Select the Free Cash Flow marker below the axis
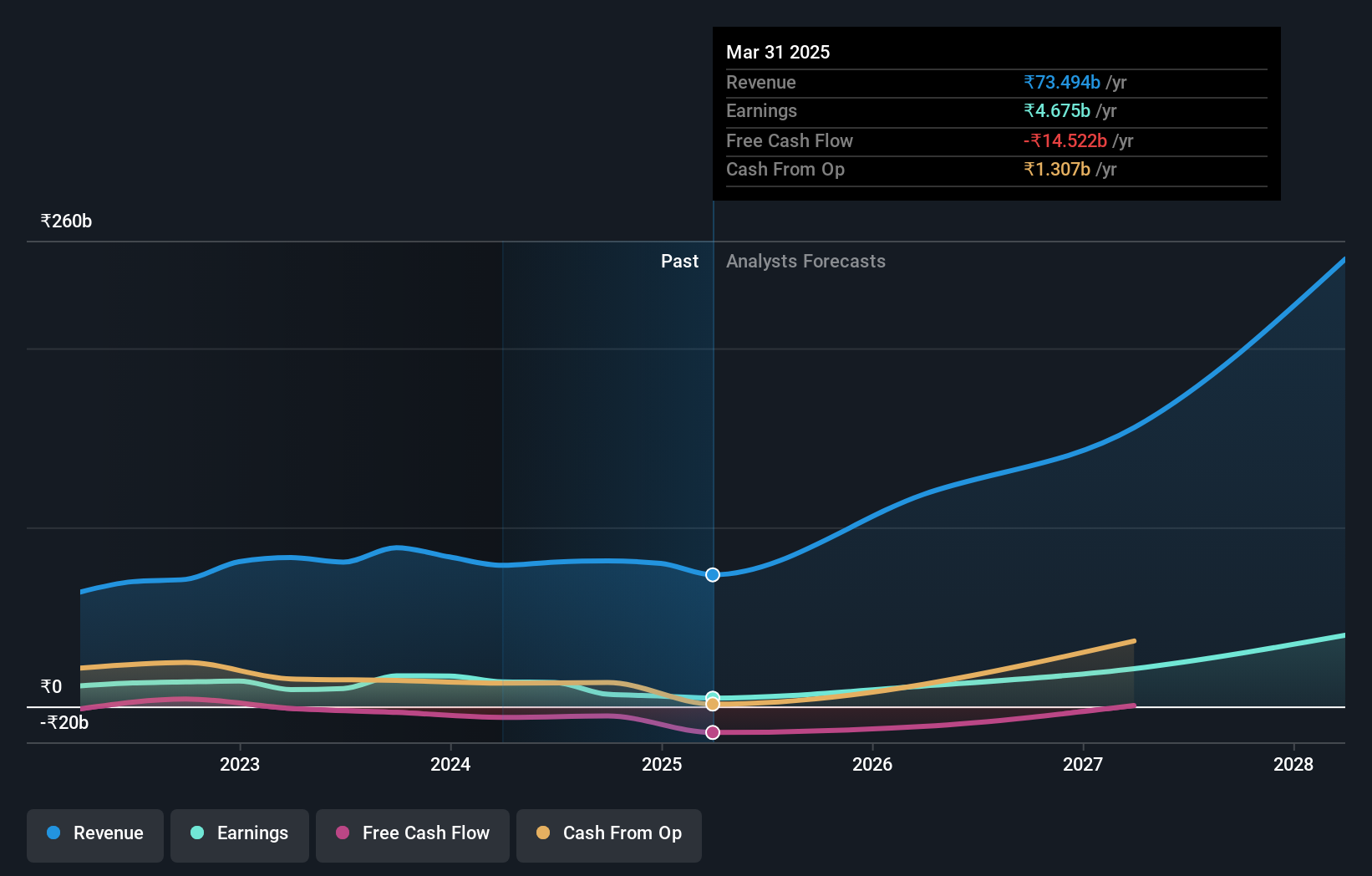 click(712, 733)
